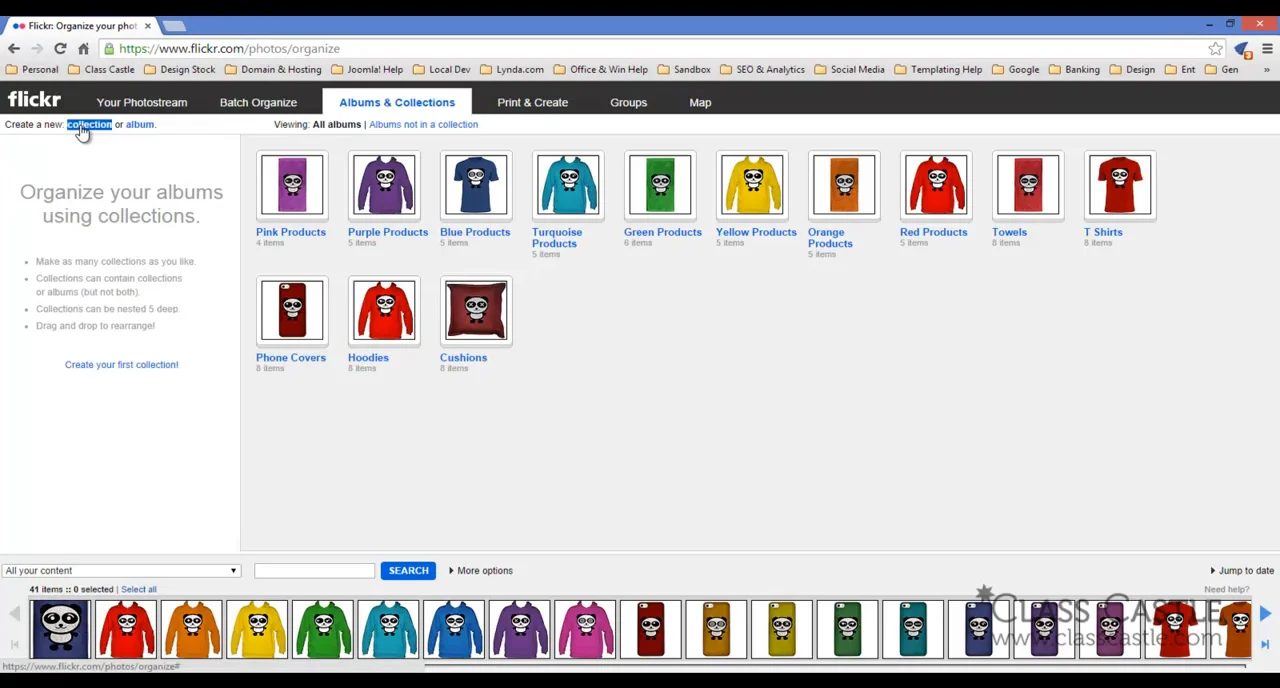Image resolution: width=1280 pixels, height=688 pixels.
Task: Open Orange Products album thumbnail
Action: coord(844,185)
